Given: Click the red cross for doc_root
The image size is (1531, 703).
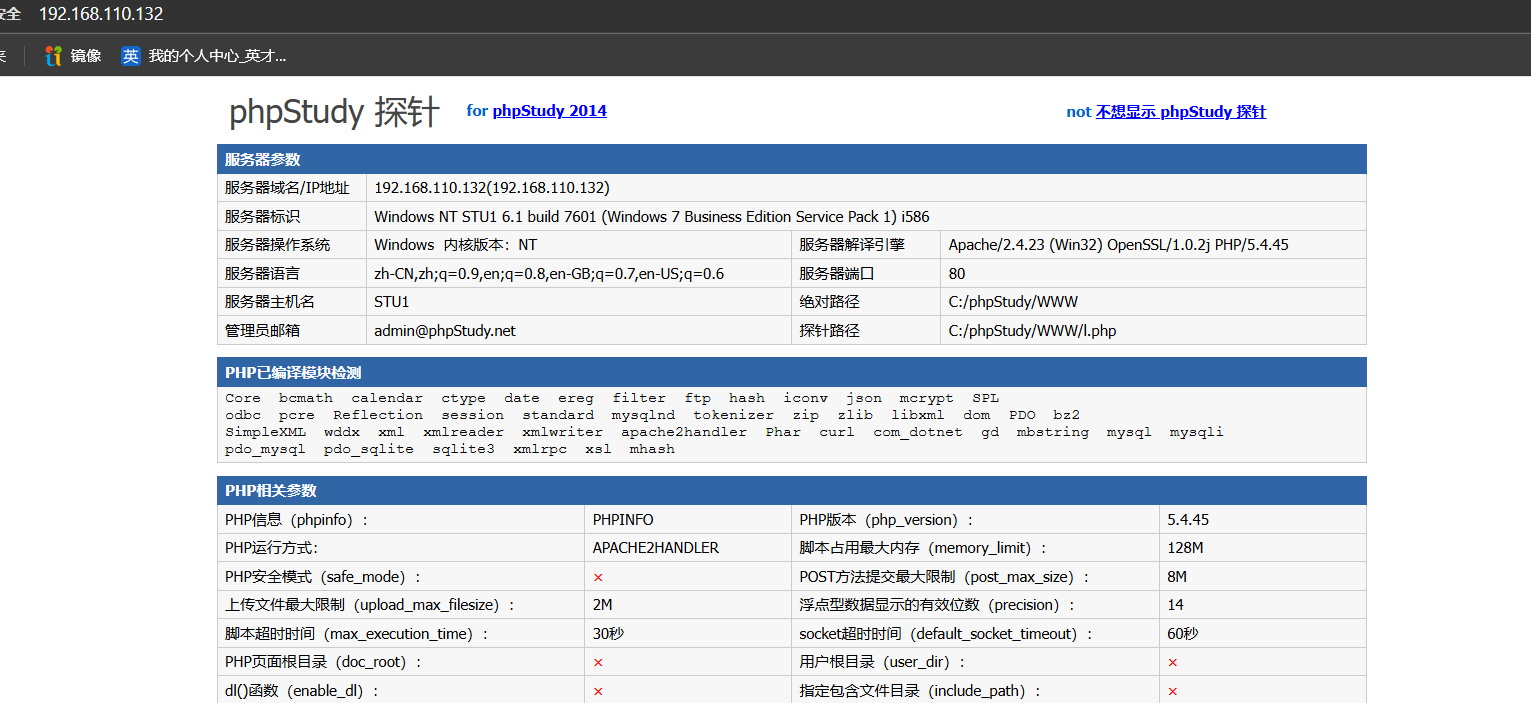Looking at the screenshot, I should (598, 662).
